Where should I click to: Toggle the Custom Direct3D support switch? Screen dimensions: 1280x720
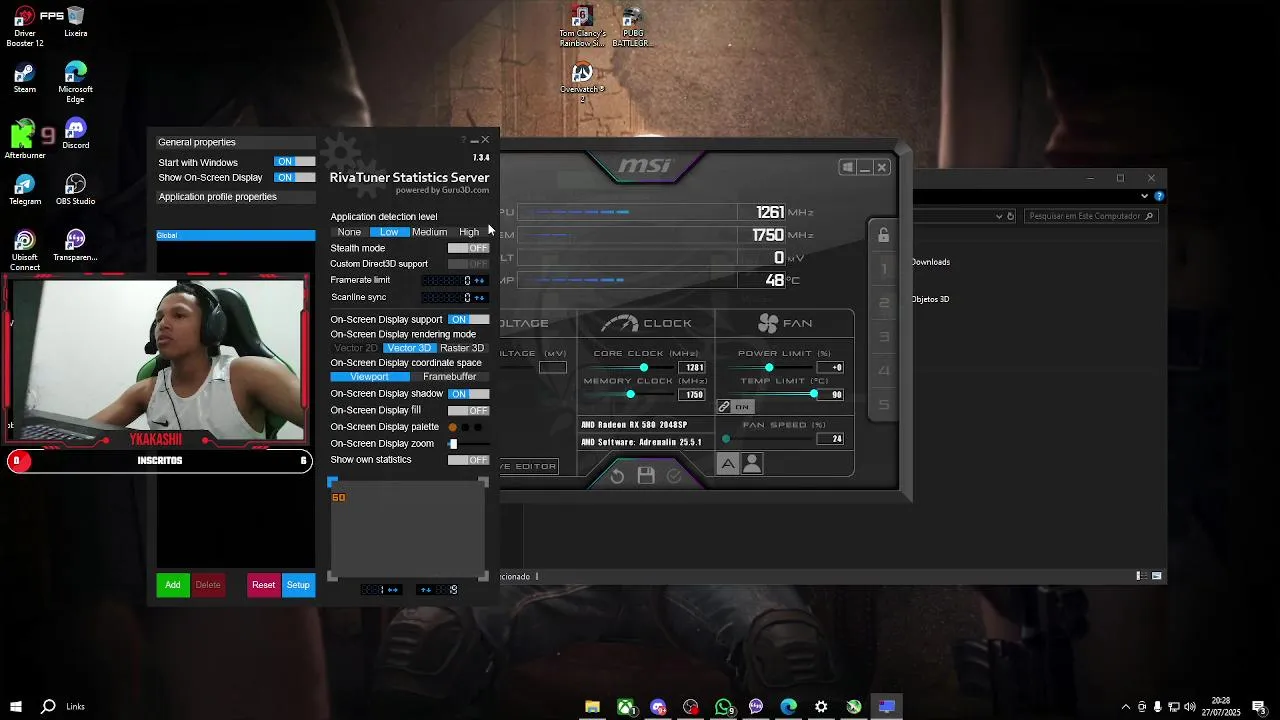(x=468, y=264)
